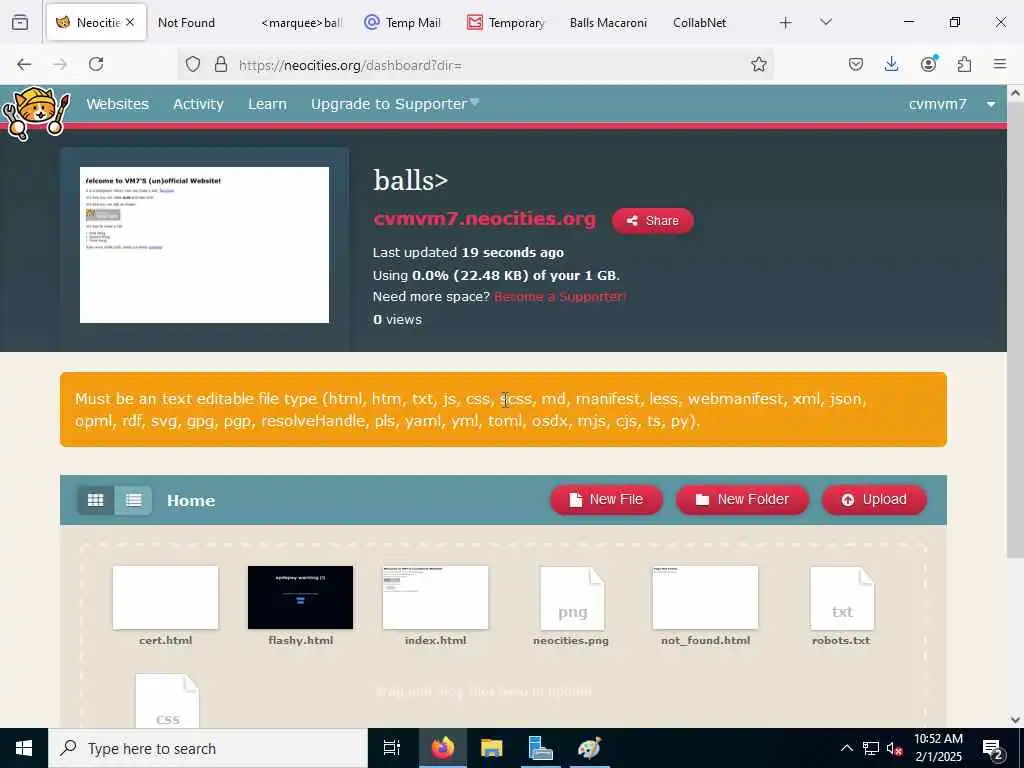Click the New File button
Image resolution: width=1024 pixels, height=768 pixels.
tap(606, 500)
